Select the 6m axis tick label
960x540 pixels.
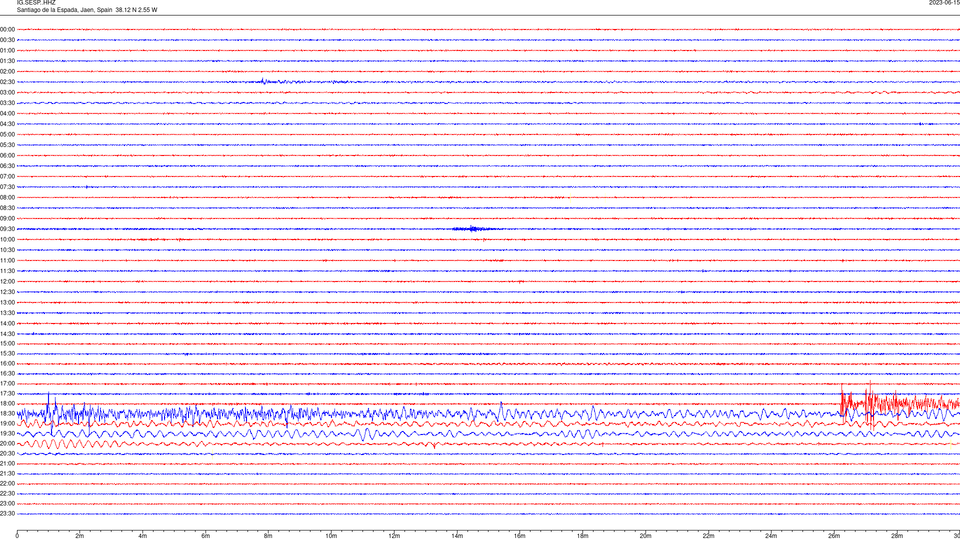tap(206, 536)
